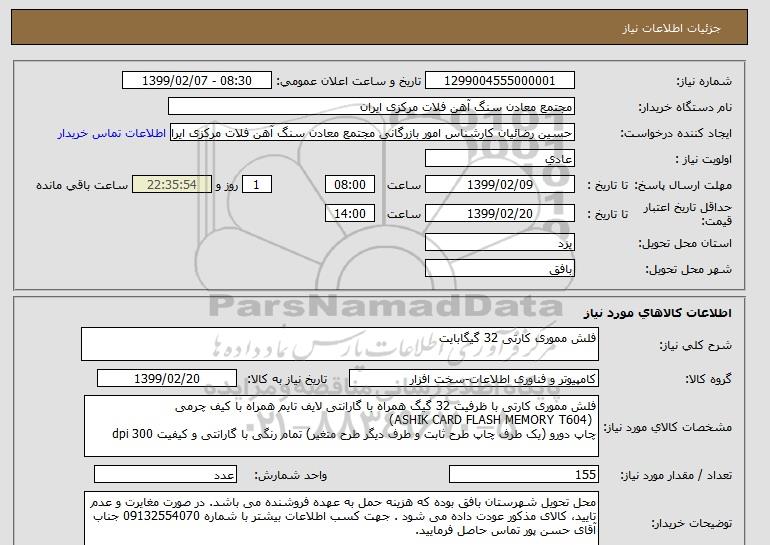The image size is (770, 545).
Task: Click response deadline date 1399/02/09
Action: 499,185
